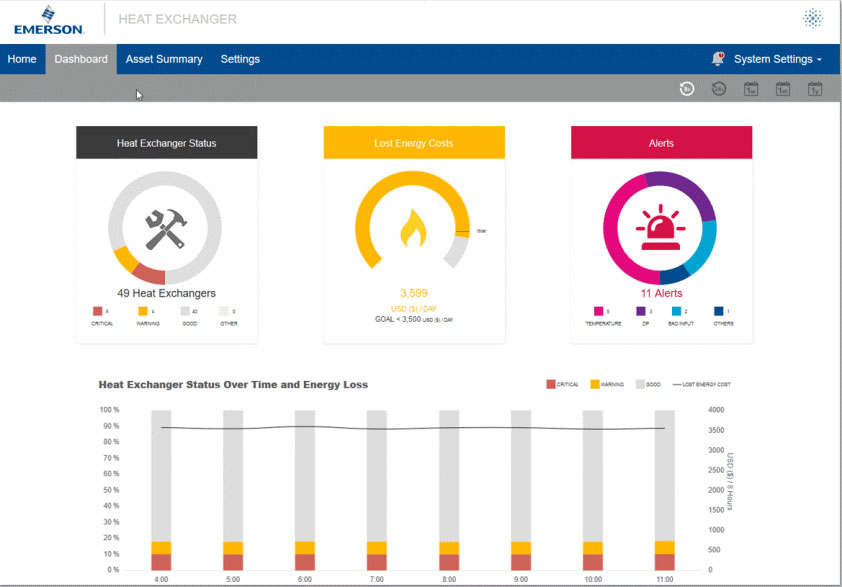Screen dimensions: 842x587
Task: Open the alert bell notifications
Action: point(717,59)
